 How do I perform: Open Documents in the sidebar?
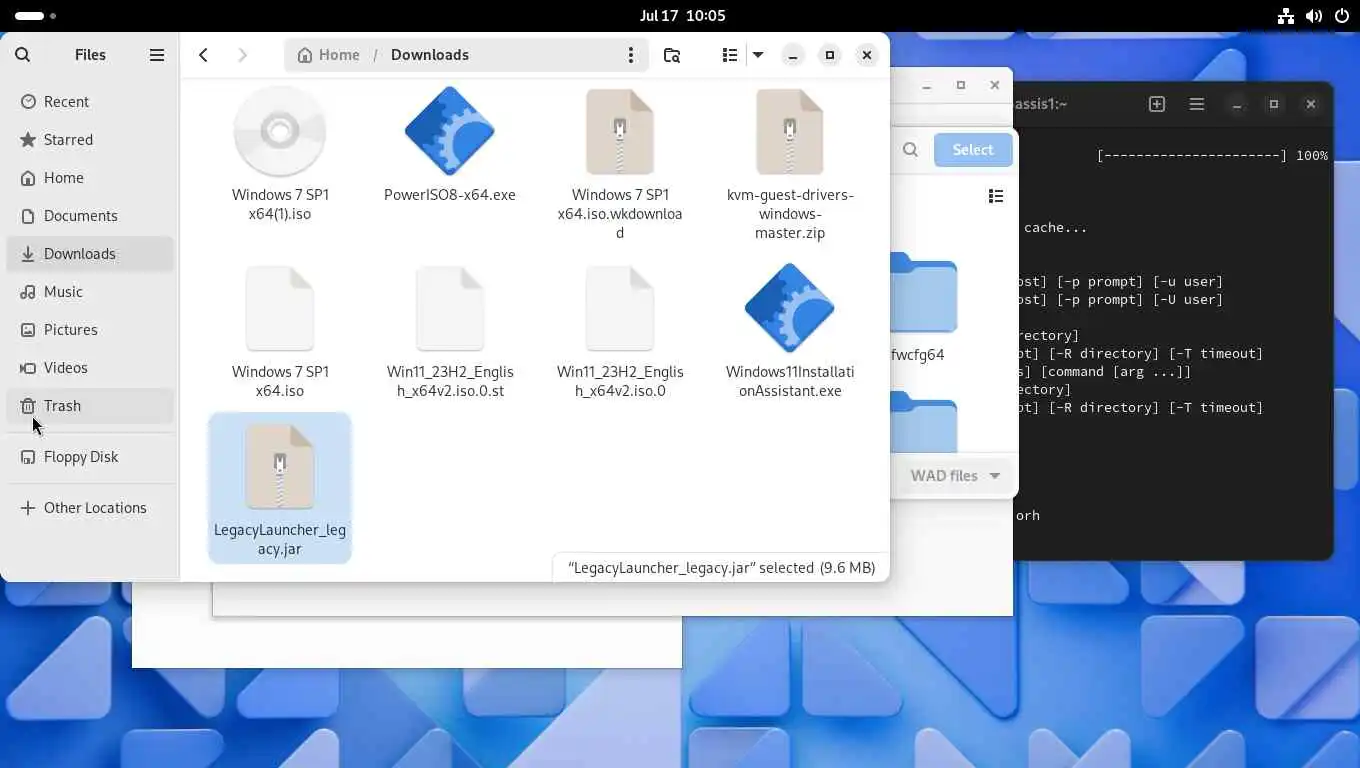[90, 216]
